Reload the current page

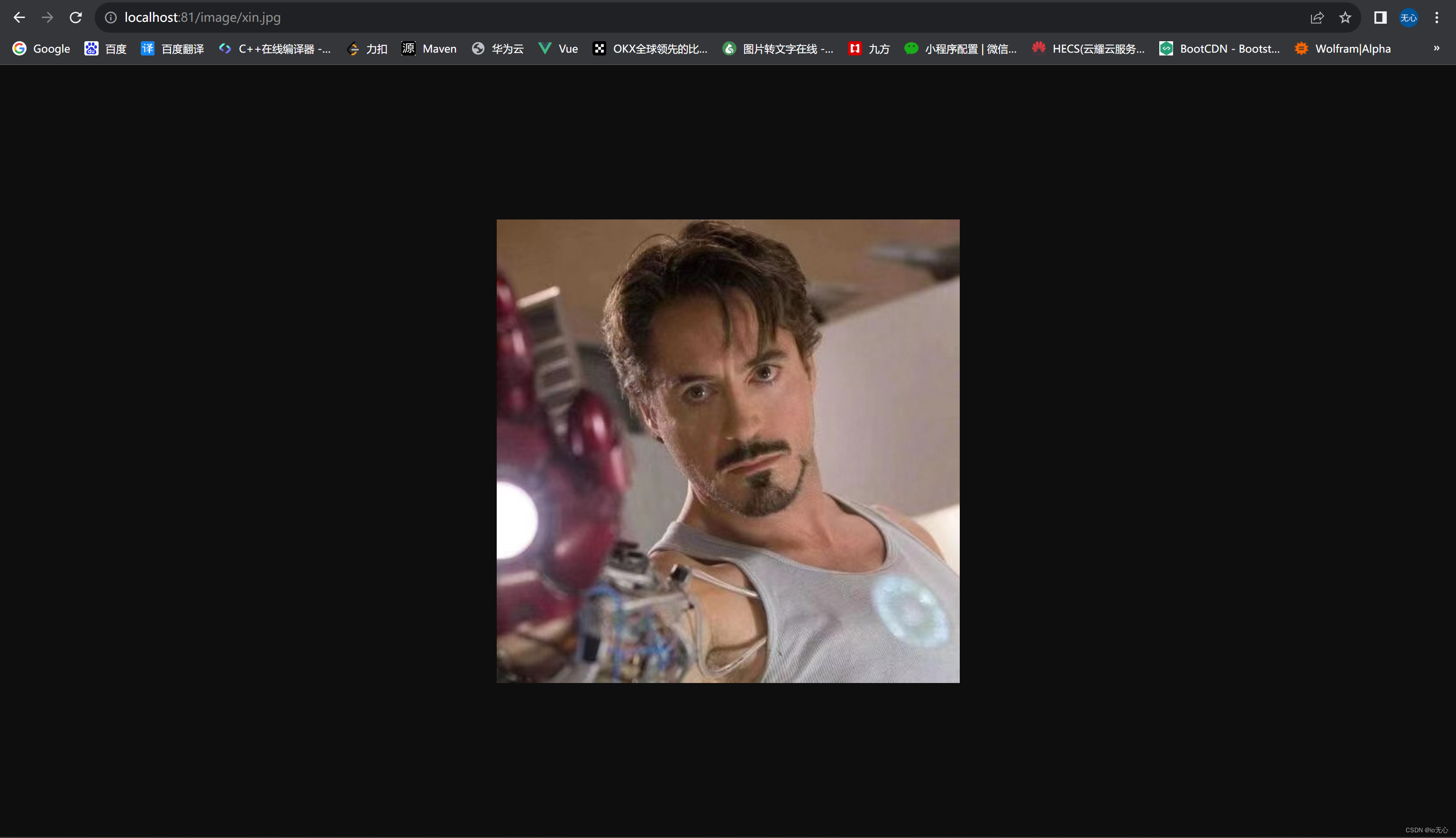coord(75,18)
